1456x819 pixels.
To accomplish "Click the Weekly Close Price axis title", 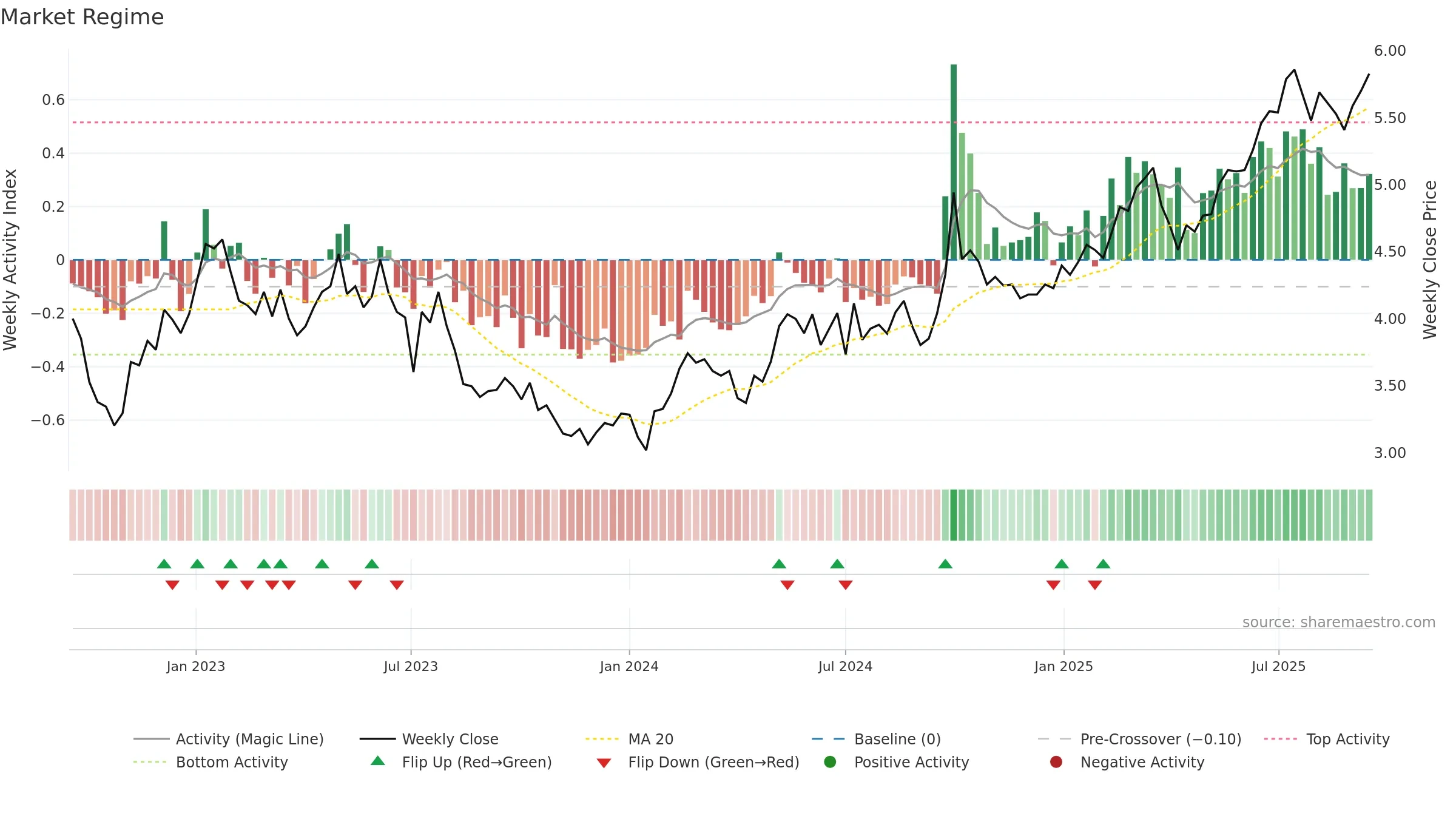I will point(1430,260).
